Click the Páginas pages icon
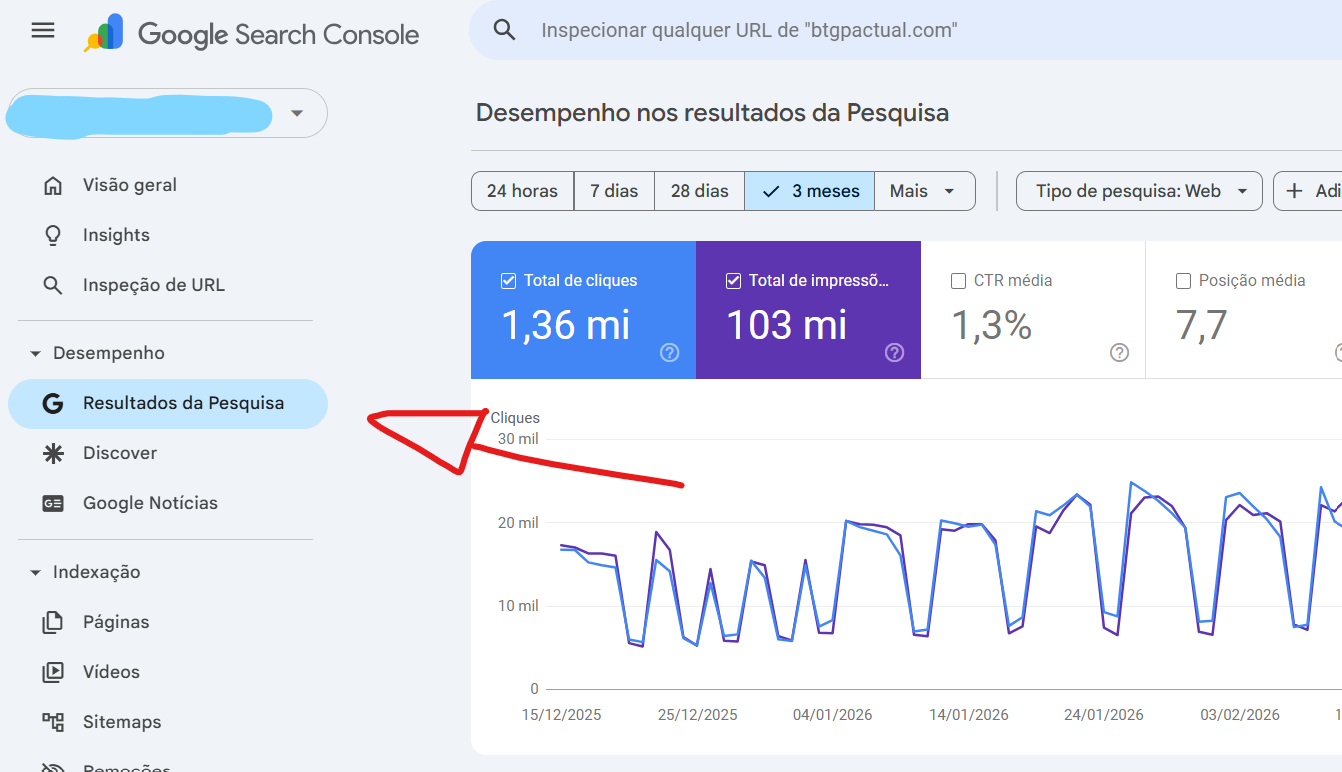The width and height of the screenshot is (1342, 772). (53, 621)
